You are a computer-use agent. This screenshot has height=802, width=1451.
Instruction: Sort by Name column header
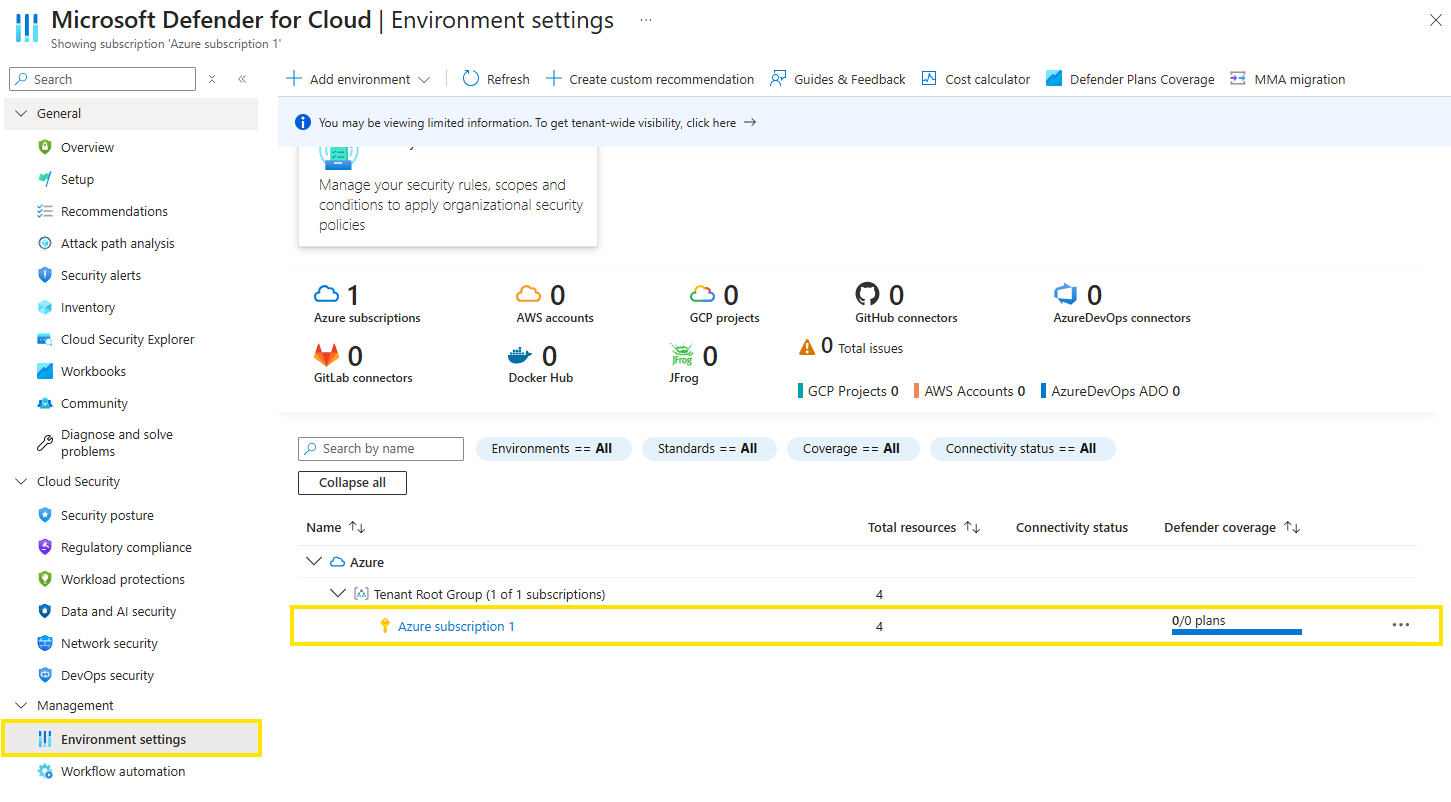click(337, 527)
